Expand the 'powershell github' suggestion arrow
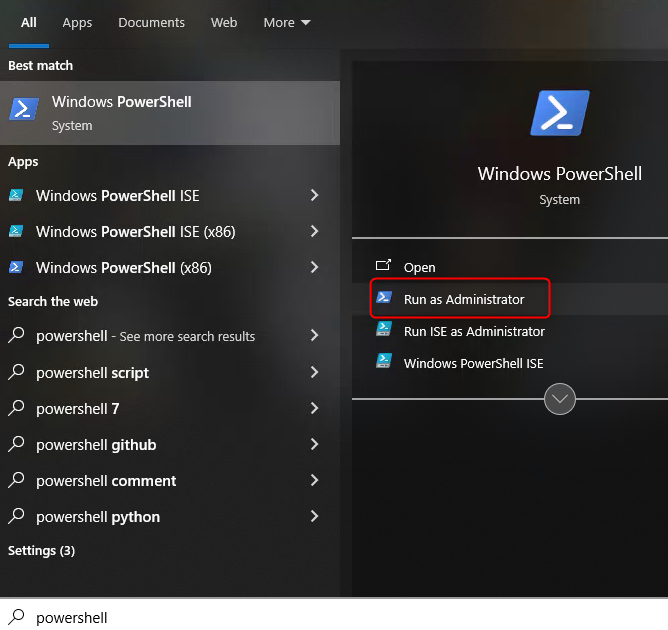The height and width of the screenshot is (630, 668). pos(314,444)
